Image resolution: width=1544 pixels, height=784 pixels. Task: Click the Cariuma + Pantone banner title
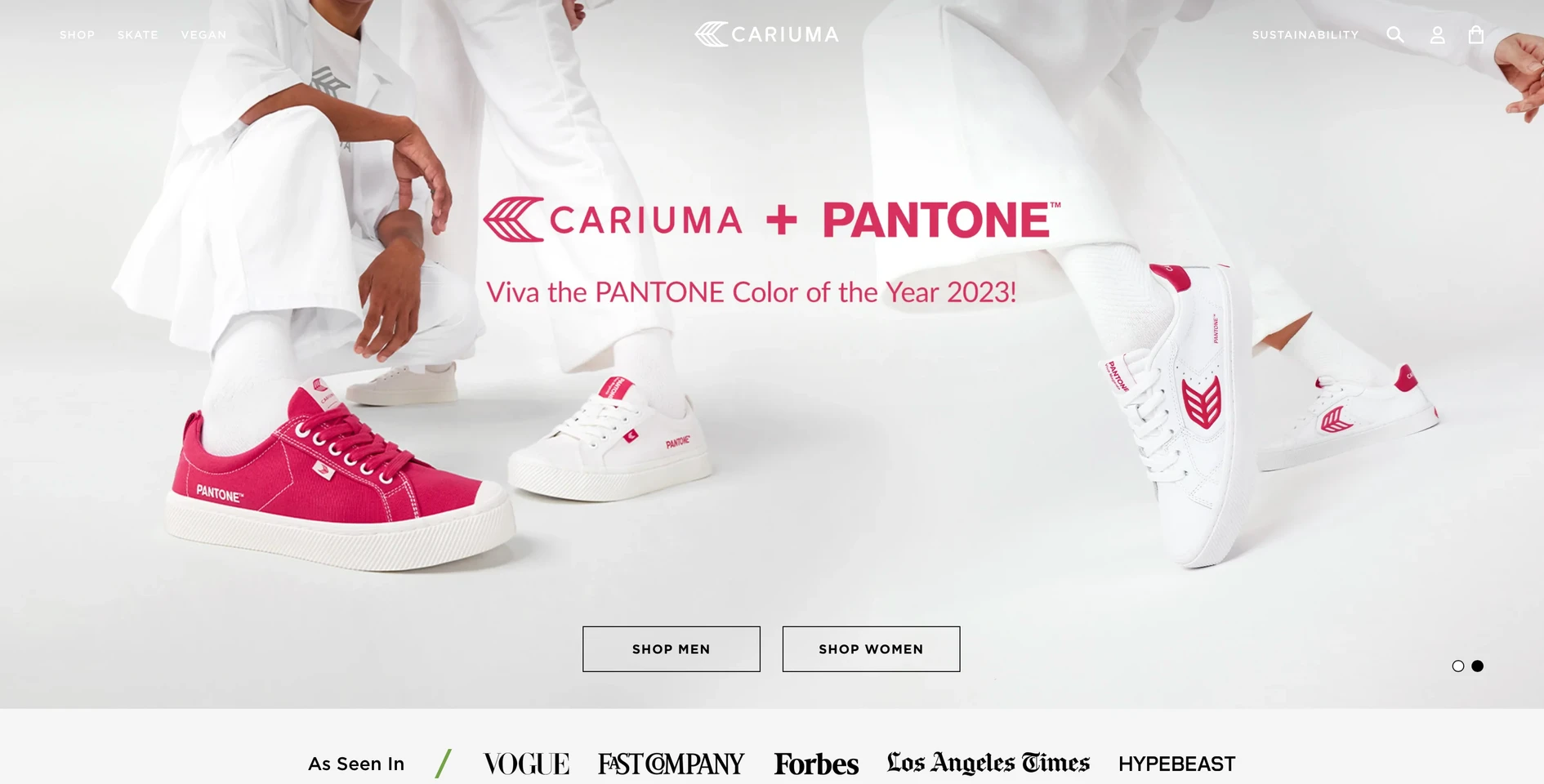(x=771, y=220)
